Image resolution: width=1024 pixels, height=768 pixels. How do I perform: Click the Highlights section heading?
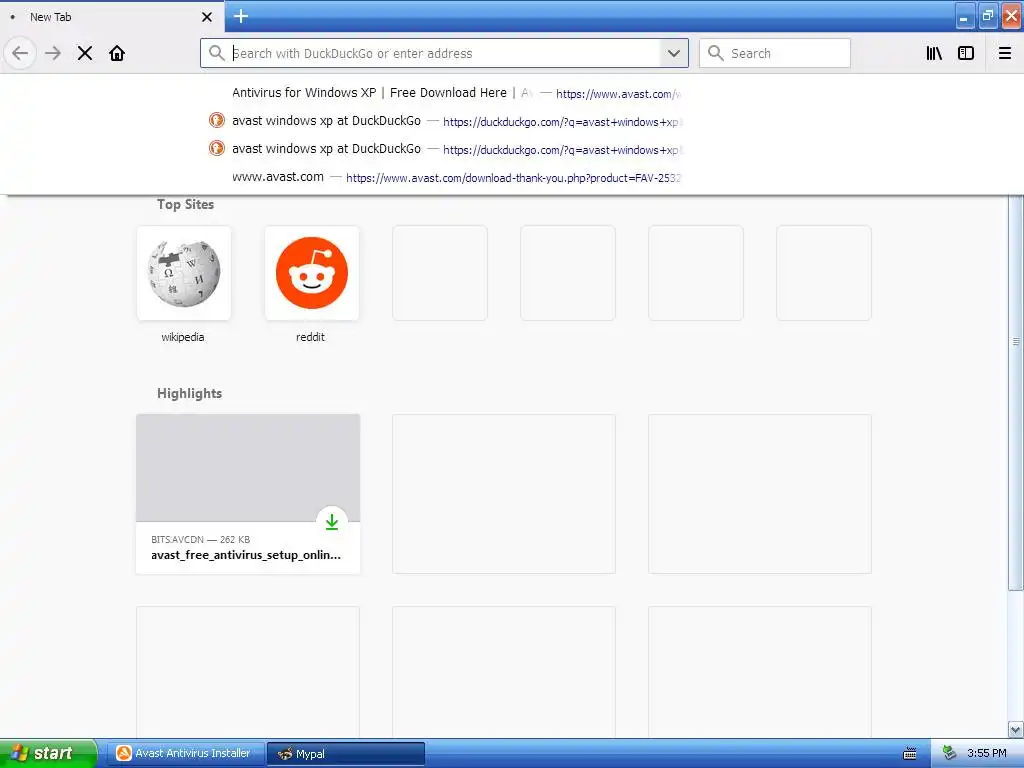coord(189,393)
